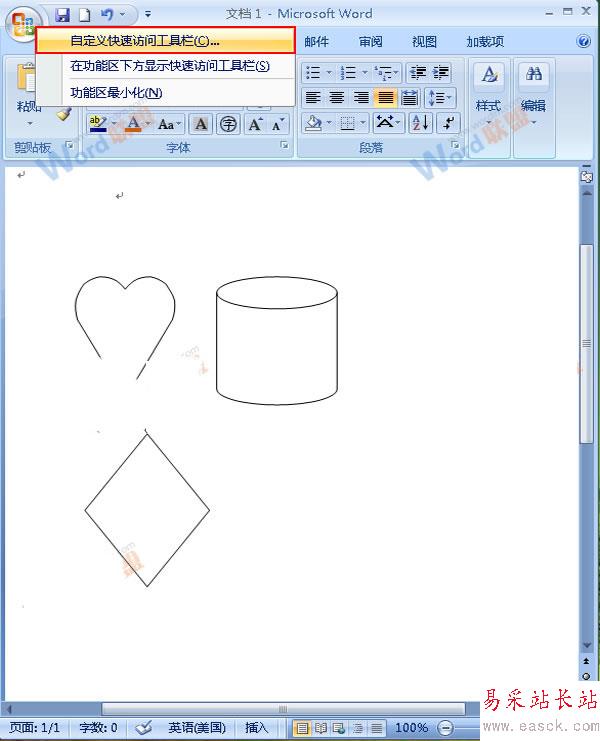The image size is (600, 741).
Task: Click the 页面: 1/1 status indicator
Action: click(x=35, y=727)
